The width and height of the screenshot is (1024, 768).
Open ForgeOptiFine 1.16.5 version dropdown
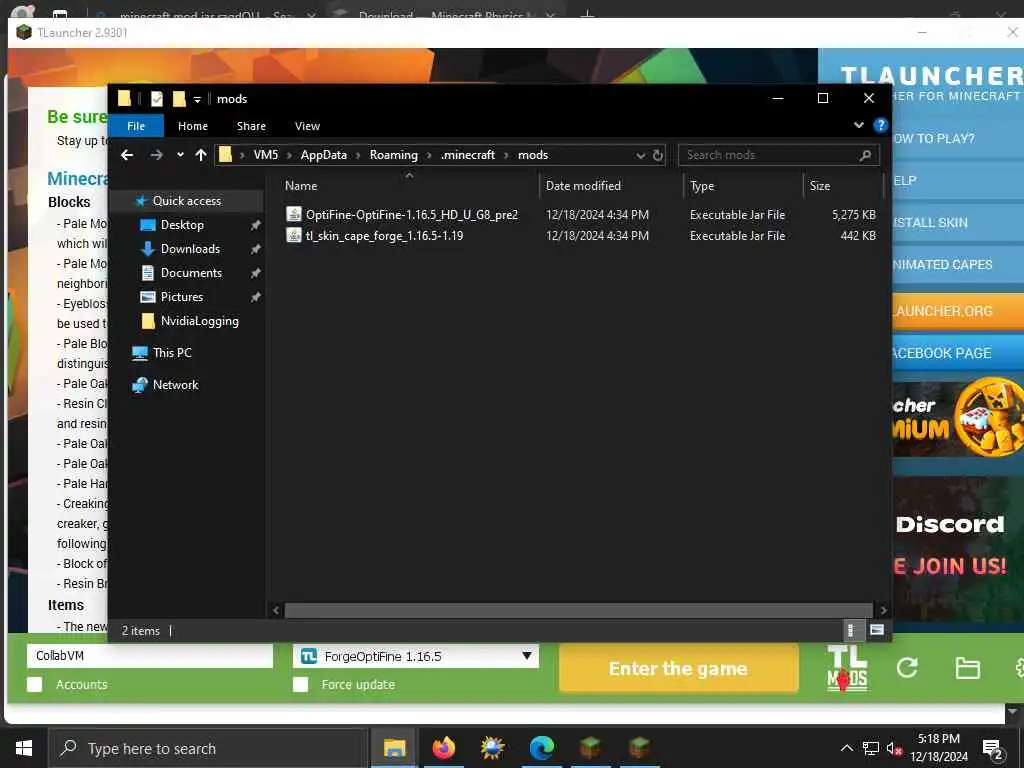tap(416, 656)
